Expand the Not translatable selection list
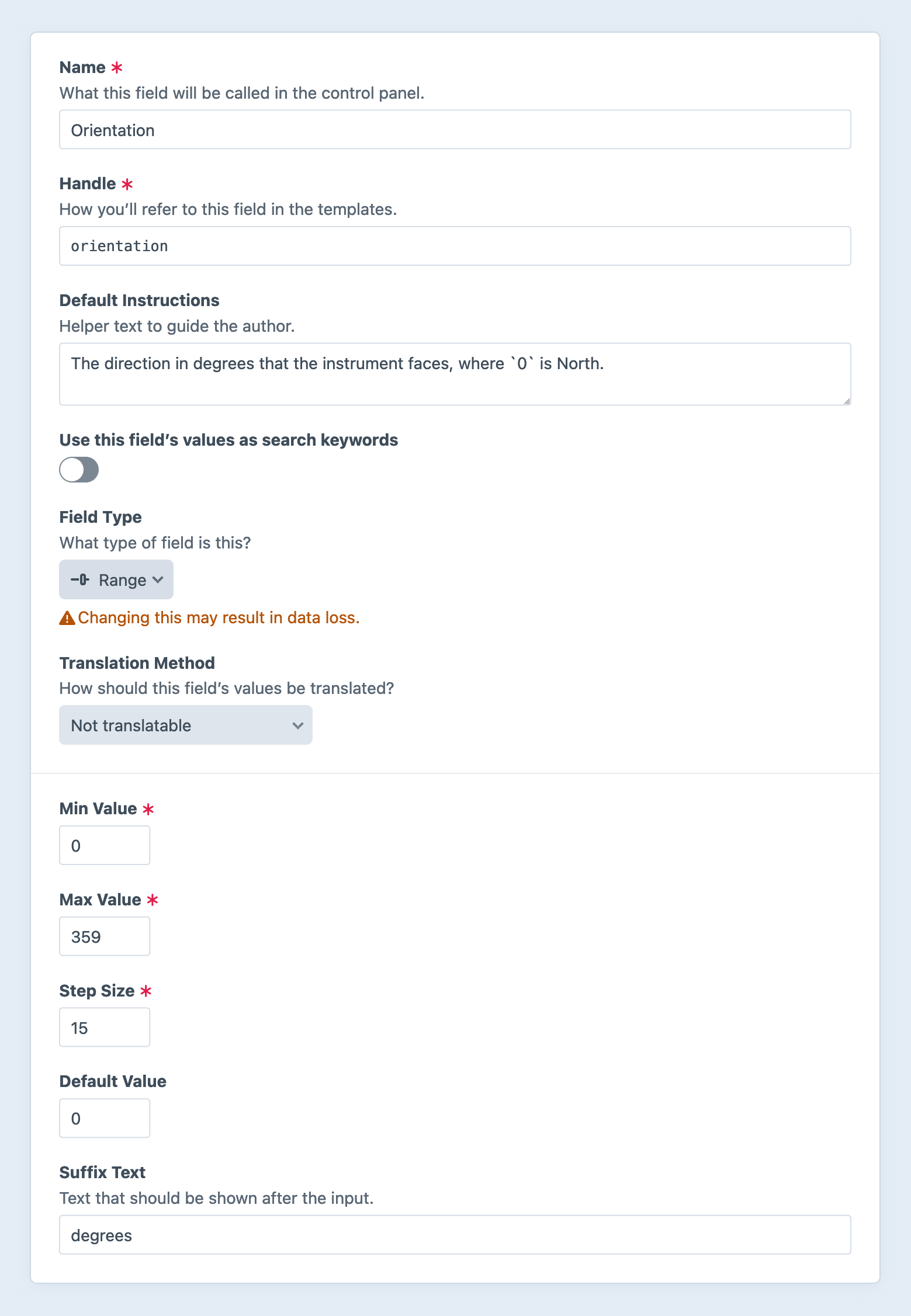911x1316 pixels. pyautogui.click(x=185, y=725)
